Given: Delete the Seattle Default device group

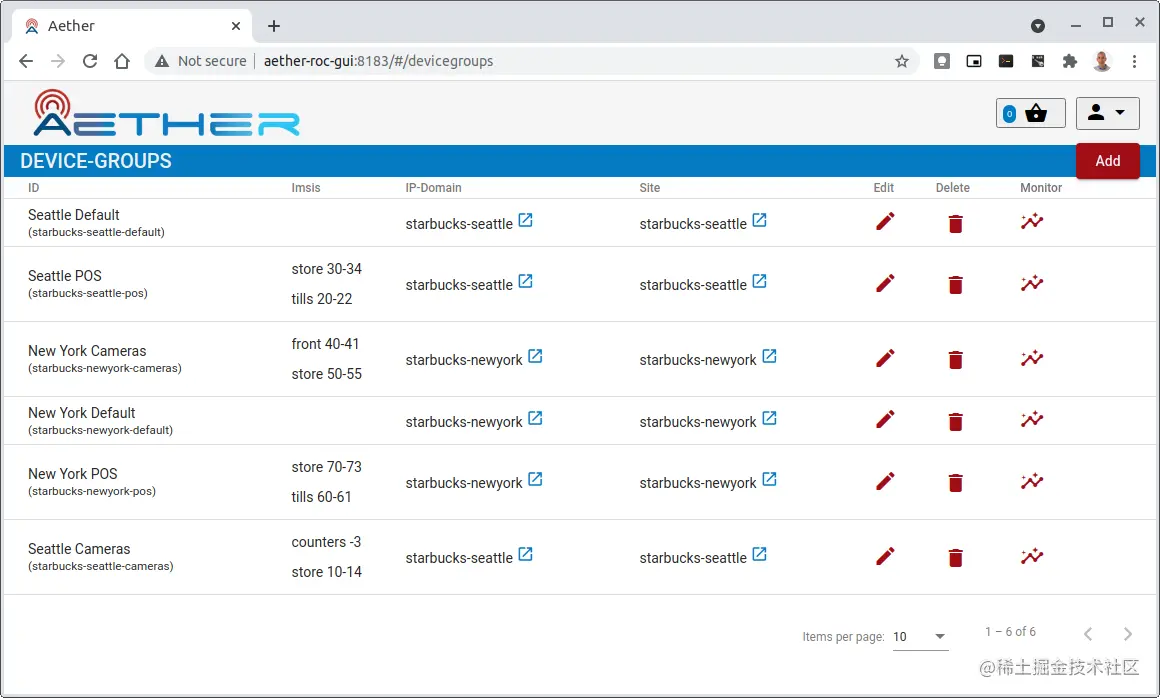Looking at the screenshot, I should (x=955, y=223).
